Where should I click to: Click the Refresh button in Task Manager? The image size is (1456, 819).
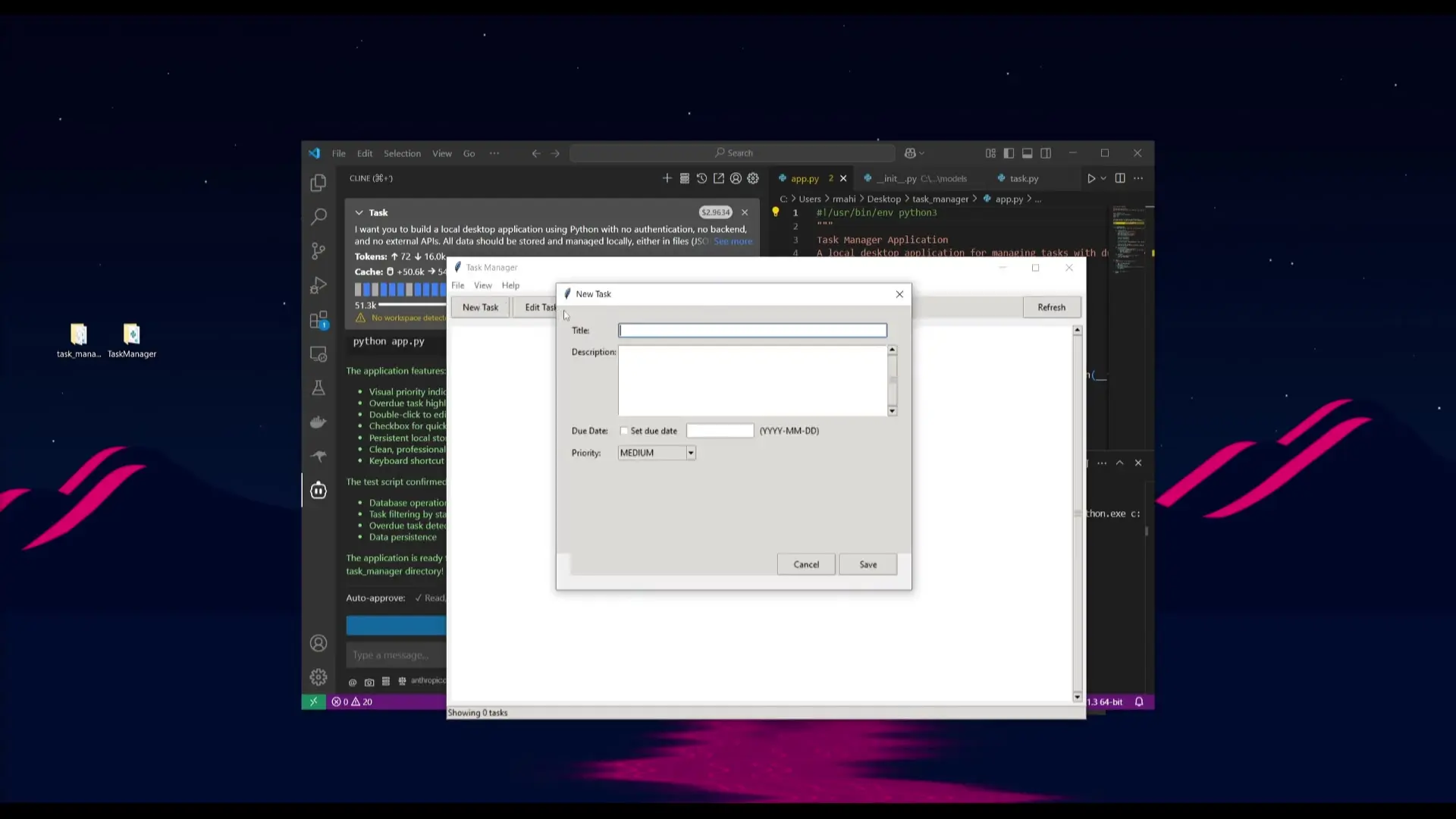[x=1051, y=307]
